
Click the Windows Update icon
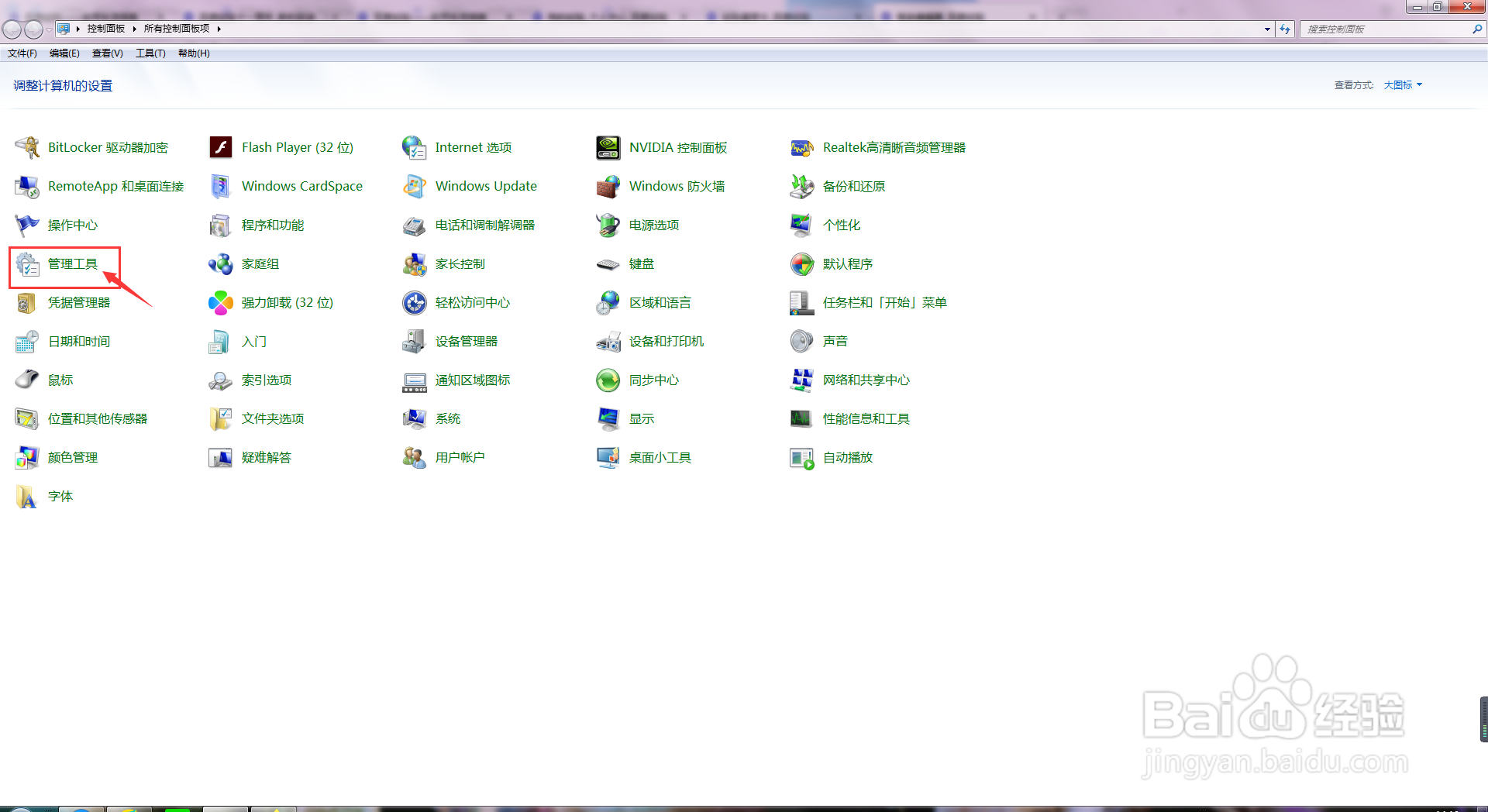tap(415, 186)
